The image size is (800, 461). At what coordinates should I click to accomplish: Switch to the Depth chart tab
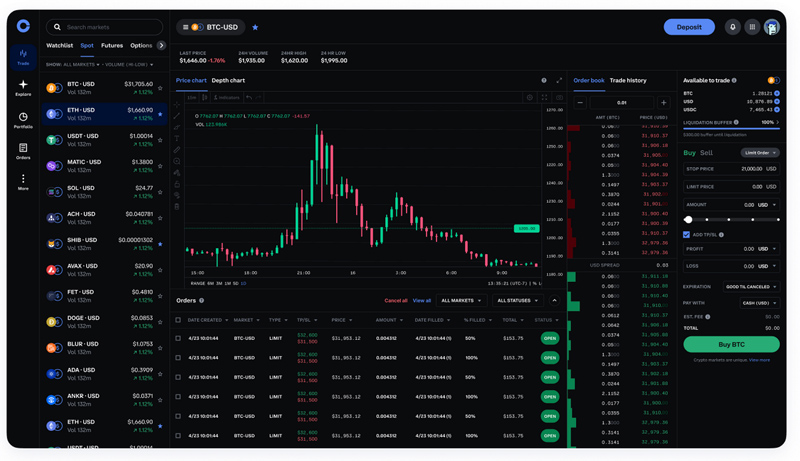[x=228, y=80]
